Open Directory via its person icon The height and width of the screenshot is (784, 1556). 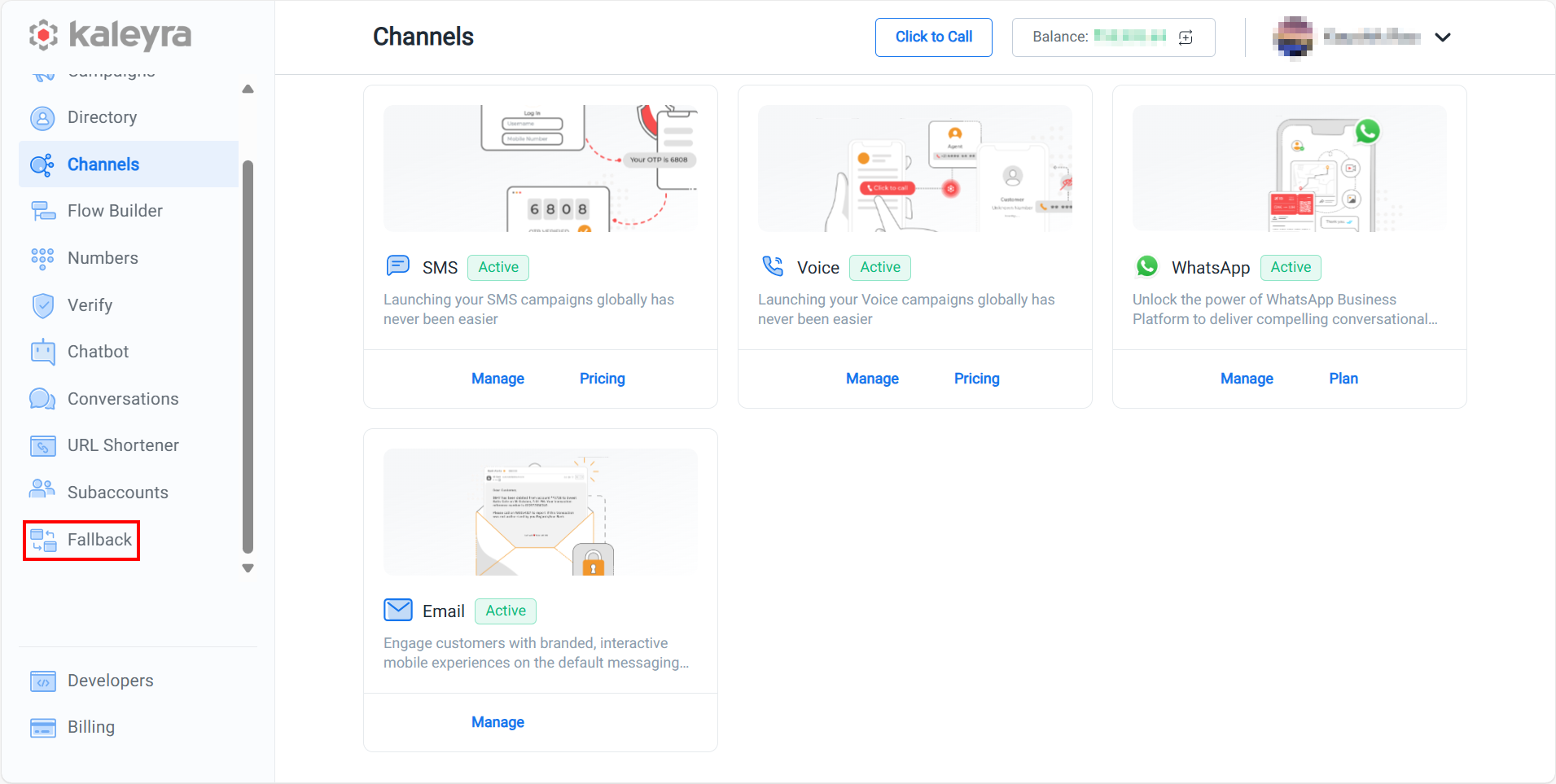42,118
